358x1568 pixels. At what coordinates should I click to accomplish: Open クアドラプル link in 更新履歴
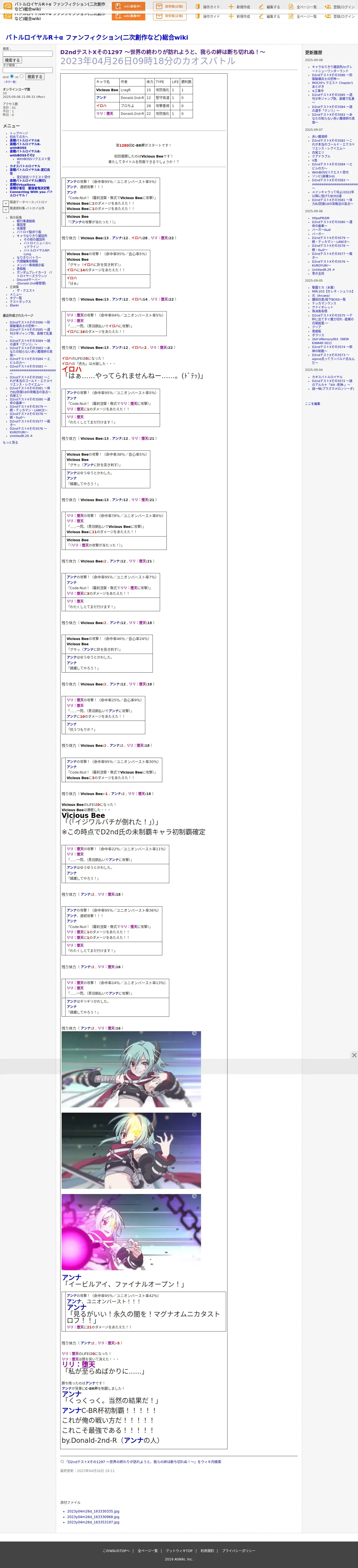tap(321, 156)
